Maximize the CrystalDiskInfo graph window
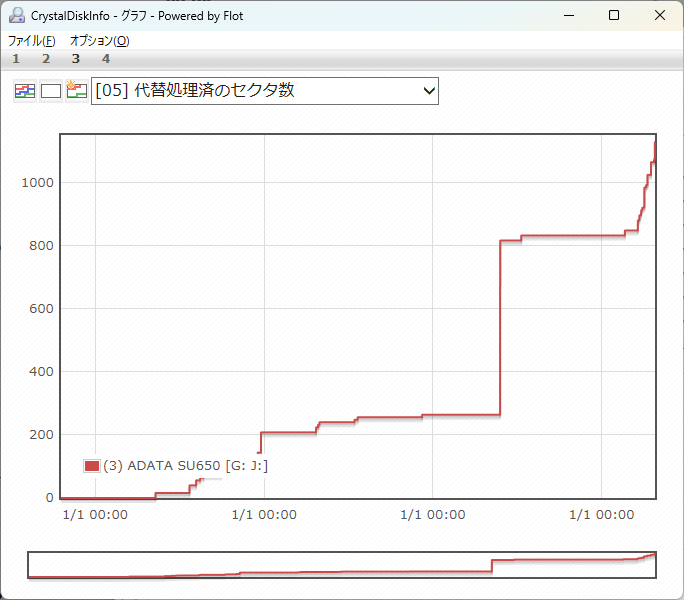 click(x=614, y=16)
